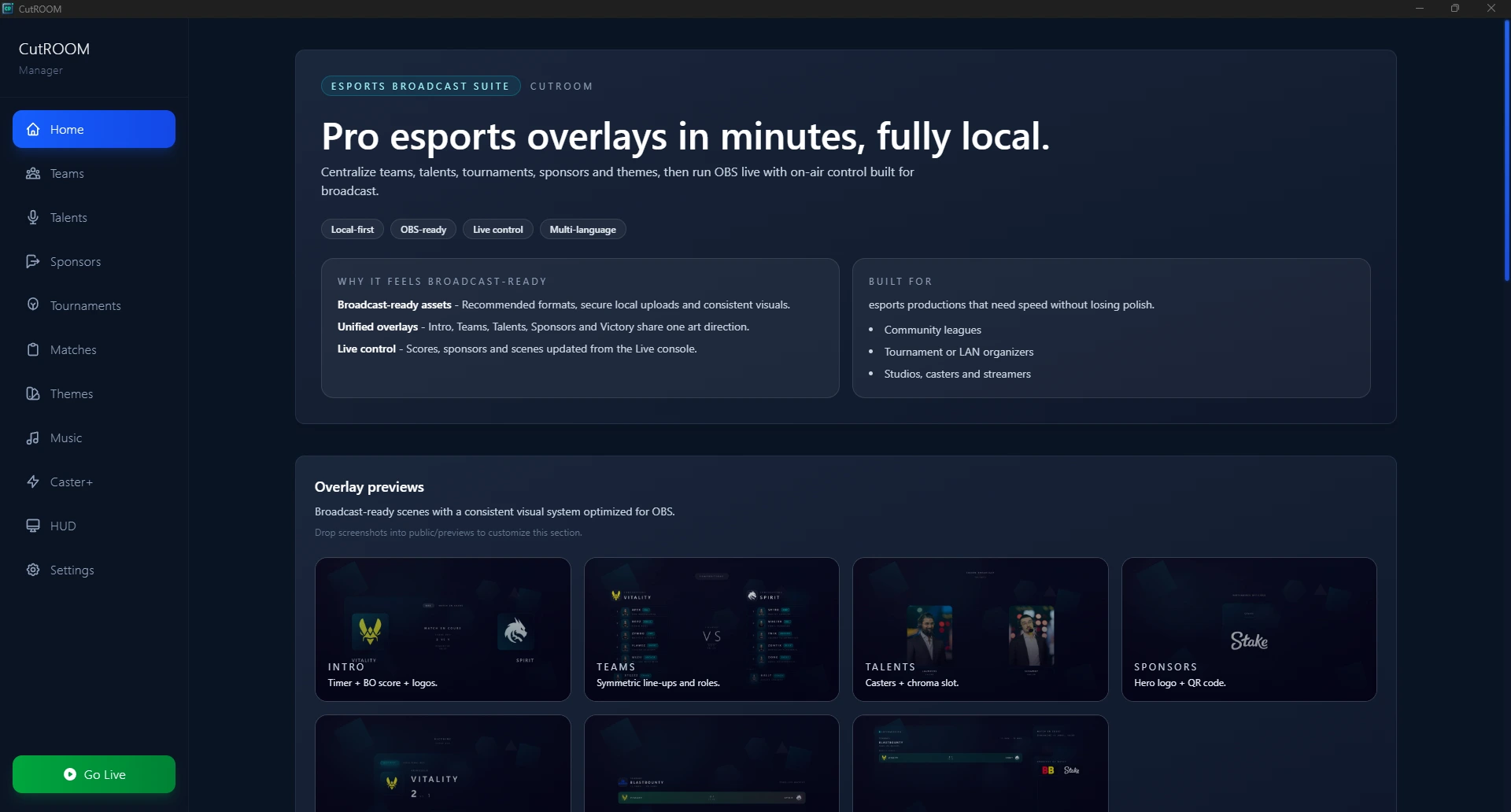Click the Sponsors icon in sidebar
The width and height of the screenshot is (1511, 812).
point(33,261)
